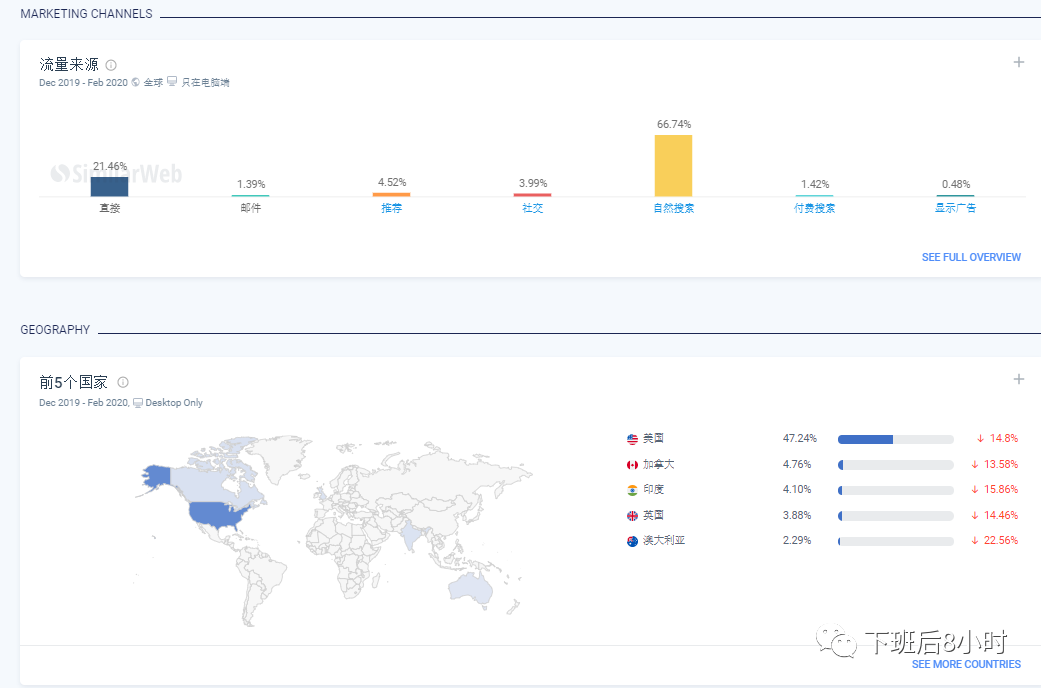Viewport: 1041px width, 688px height.
Task: Click India on the world map
Action: [x=412, y=535]
